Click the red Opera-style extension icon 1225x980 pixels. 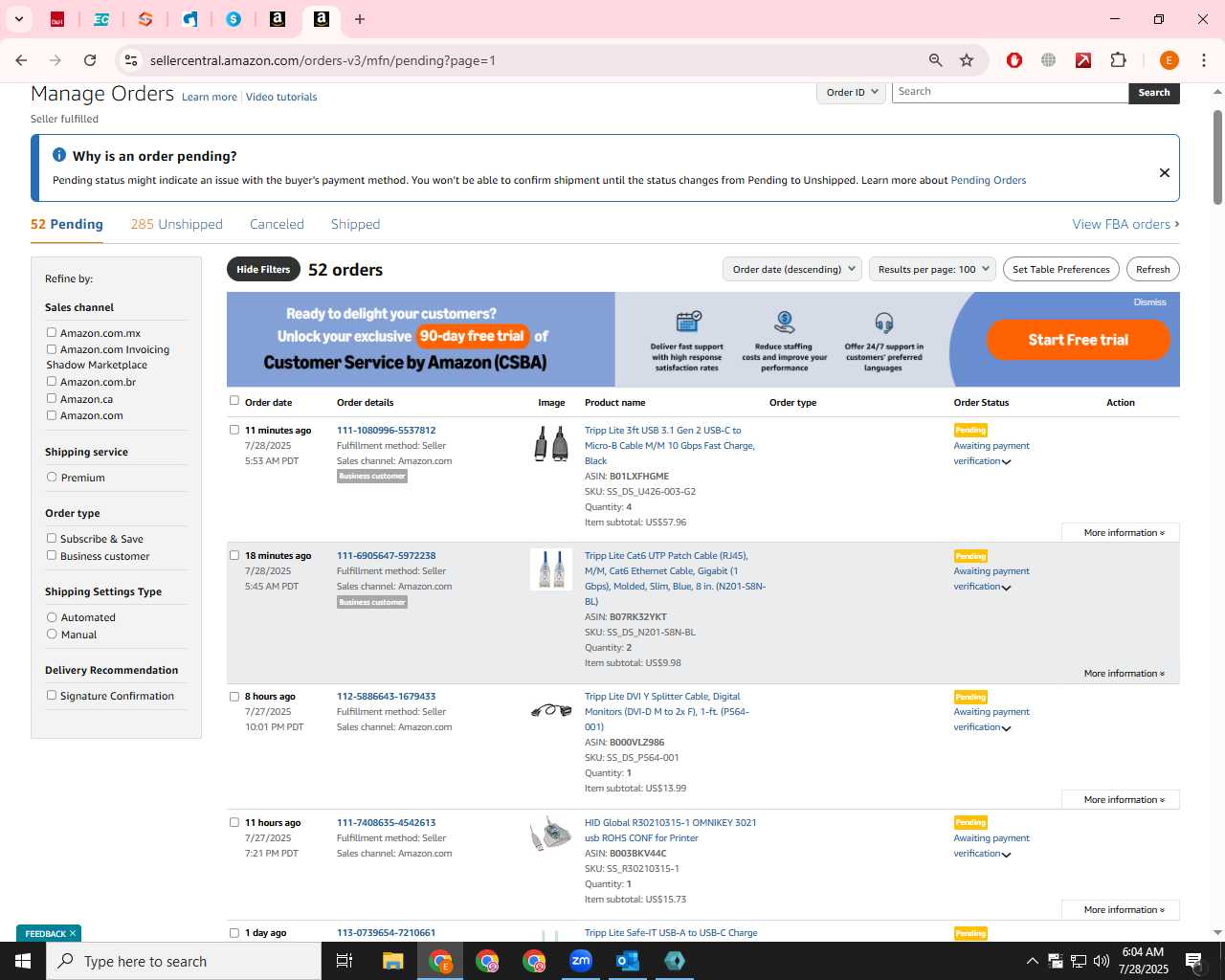click(x=1014, y=60)
